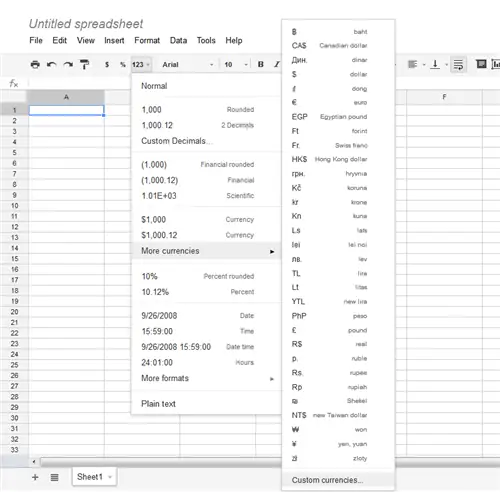Click the print icon in toolbar
This screenshot has width=500, height=492.
point(35,64)
